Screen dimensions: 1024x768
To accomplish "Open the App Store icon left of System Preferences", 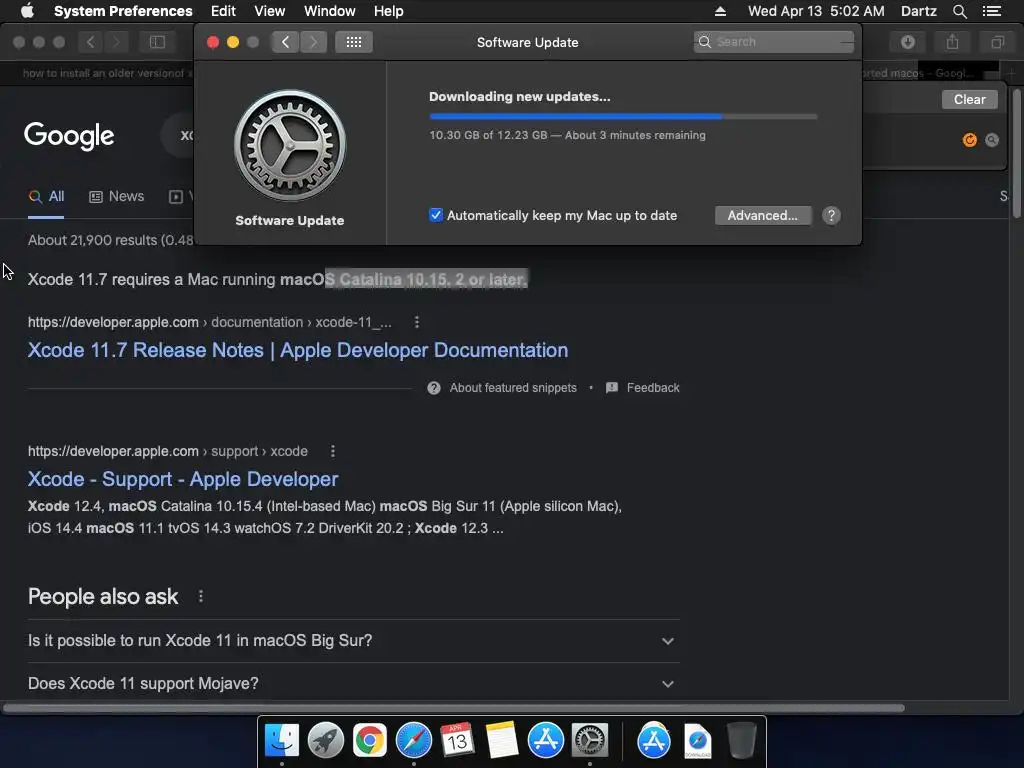I will click(x=545, y=741).
